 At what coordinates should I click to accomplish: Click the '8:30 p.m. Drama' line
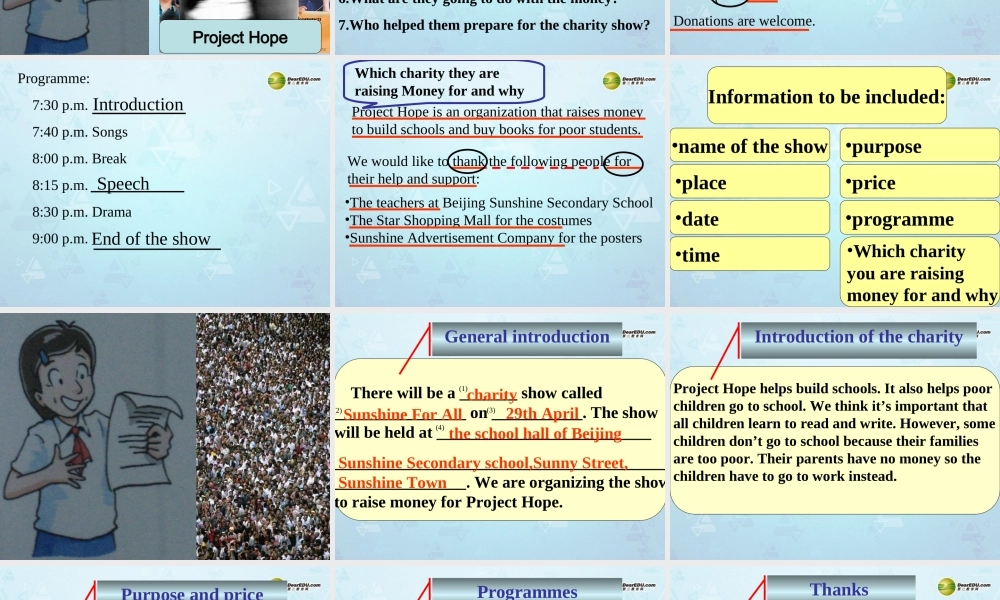pyautogui.click(x=82, y=212)
